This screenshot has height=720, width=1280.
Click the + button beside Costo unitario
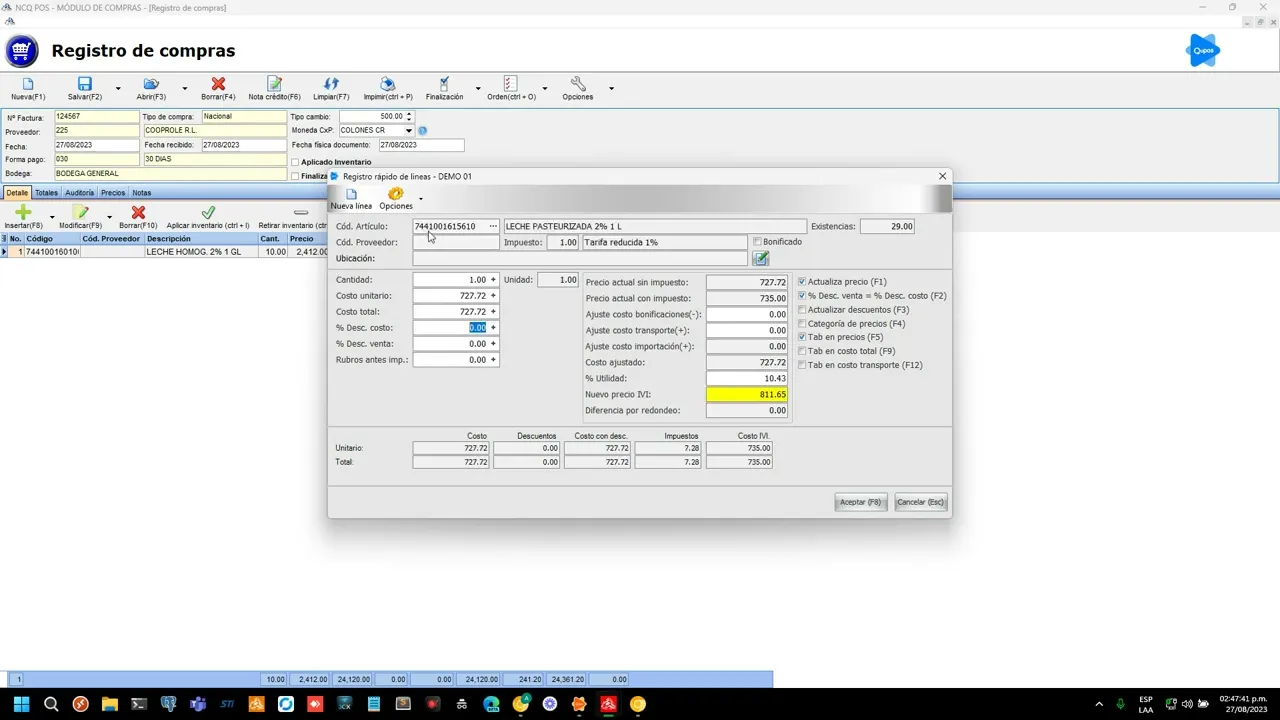pyautogui.click(x=493, y=296)
